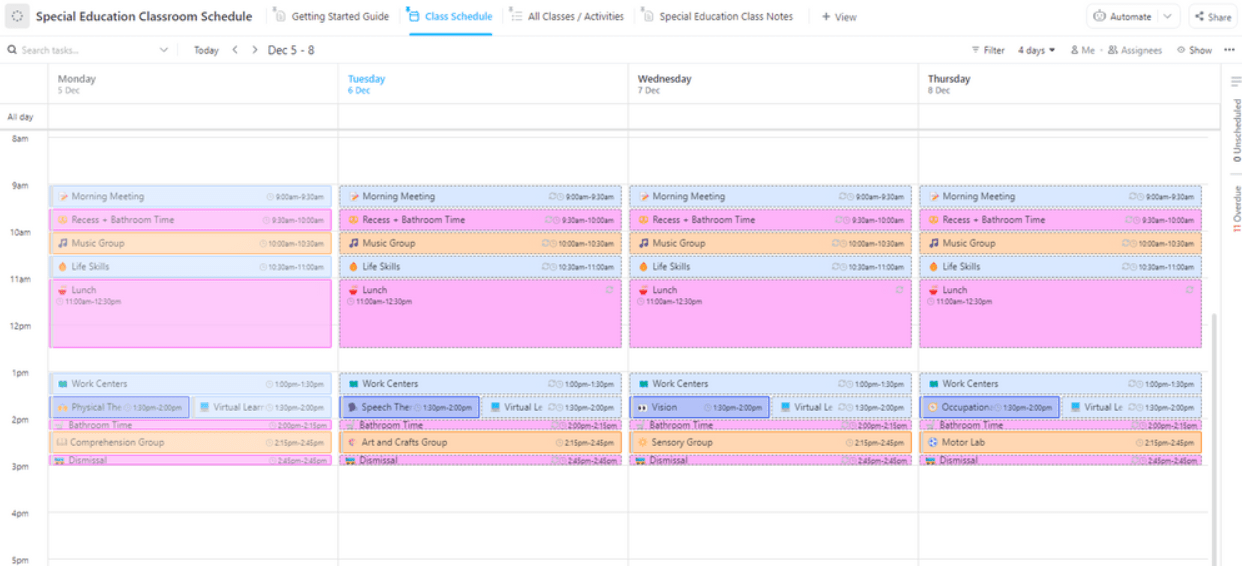This screenshot has height=566, width=1242.
Task: Click the workspace icon beside the schedule title
Action: pos(18,16)
